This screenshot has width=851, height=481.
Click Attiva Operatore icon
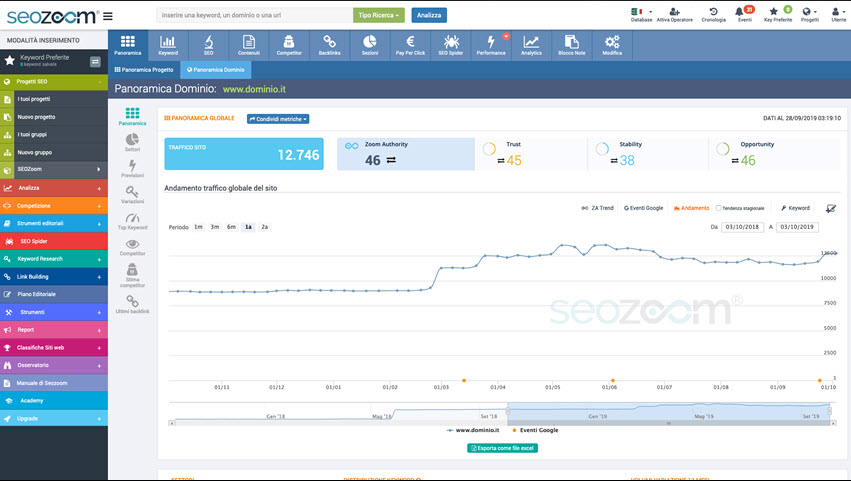point(675,14)
